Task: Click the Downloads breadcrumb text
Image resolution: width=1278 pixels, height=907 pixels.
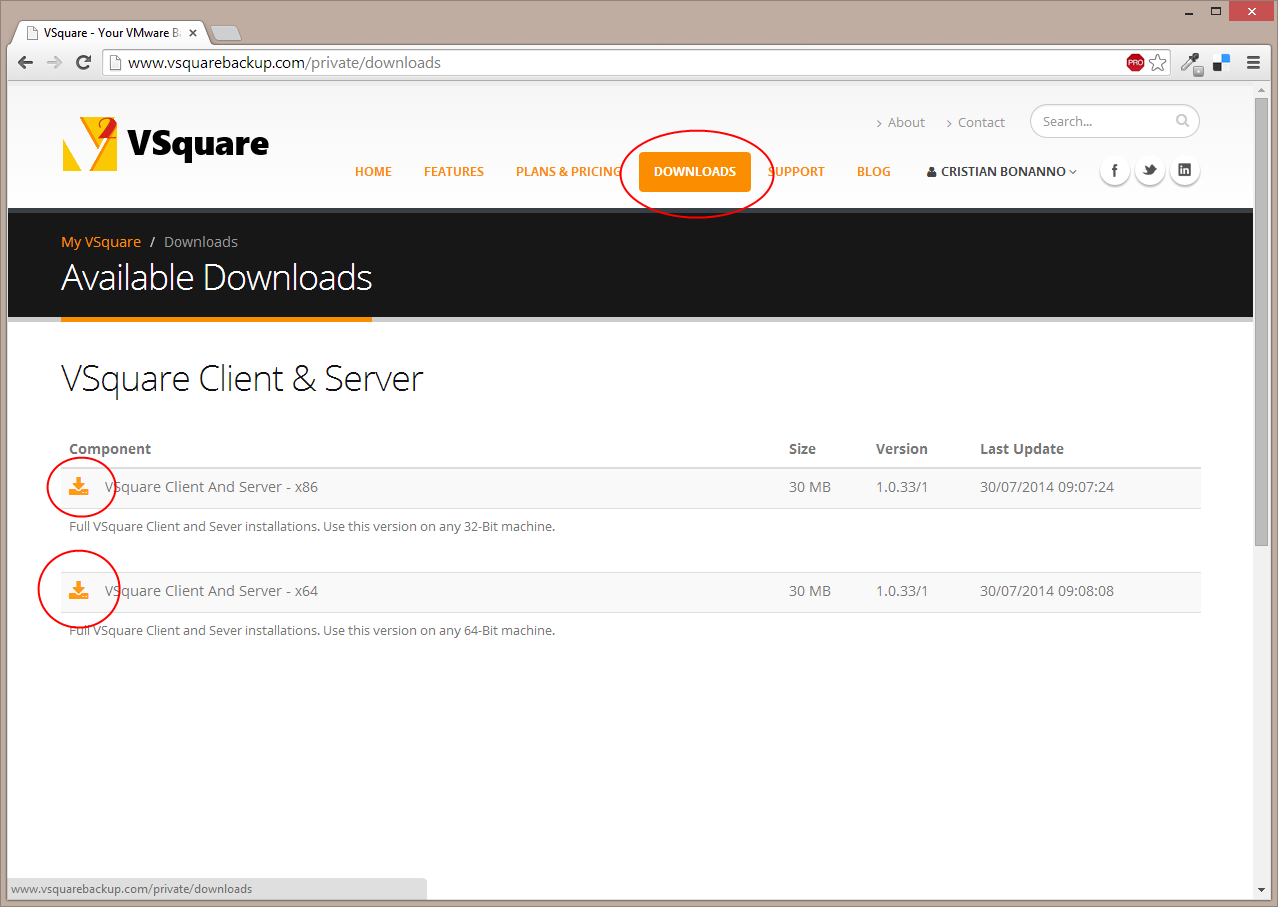Action: pyautogui.click(x=201, y=242)
